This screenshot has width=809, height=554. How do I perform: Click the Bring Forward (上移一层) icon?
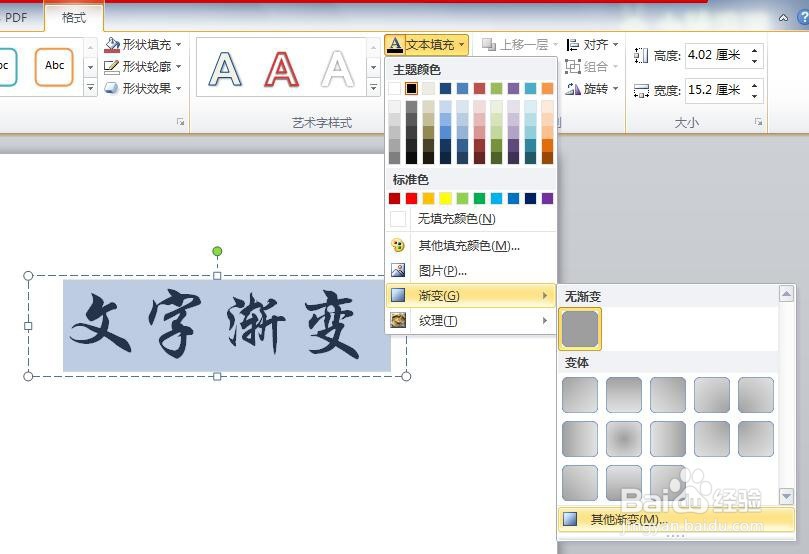click(x=489, y=44)
